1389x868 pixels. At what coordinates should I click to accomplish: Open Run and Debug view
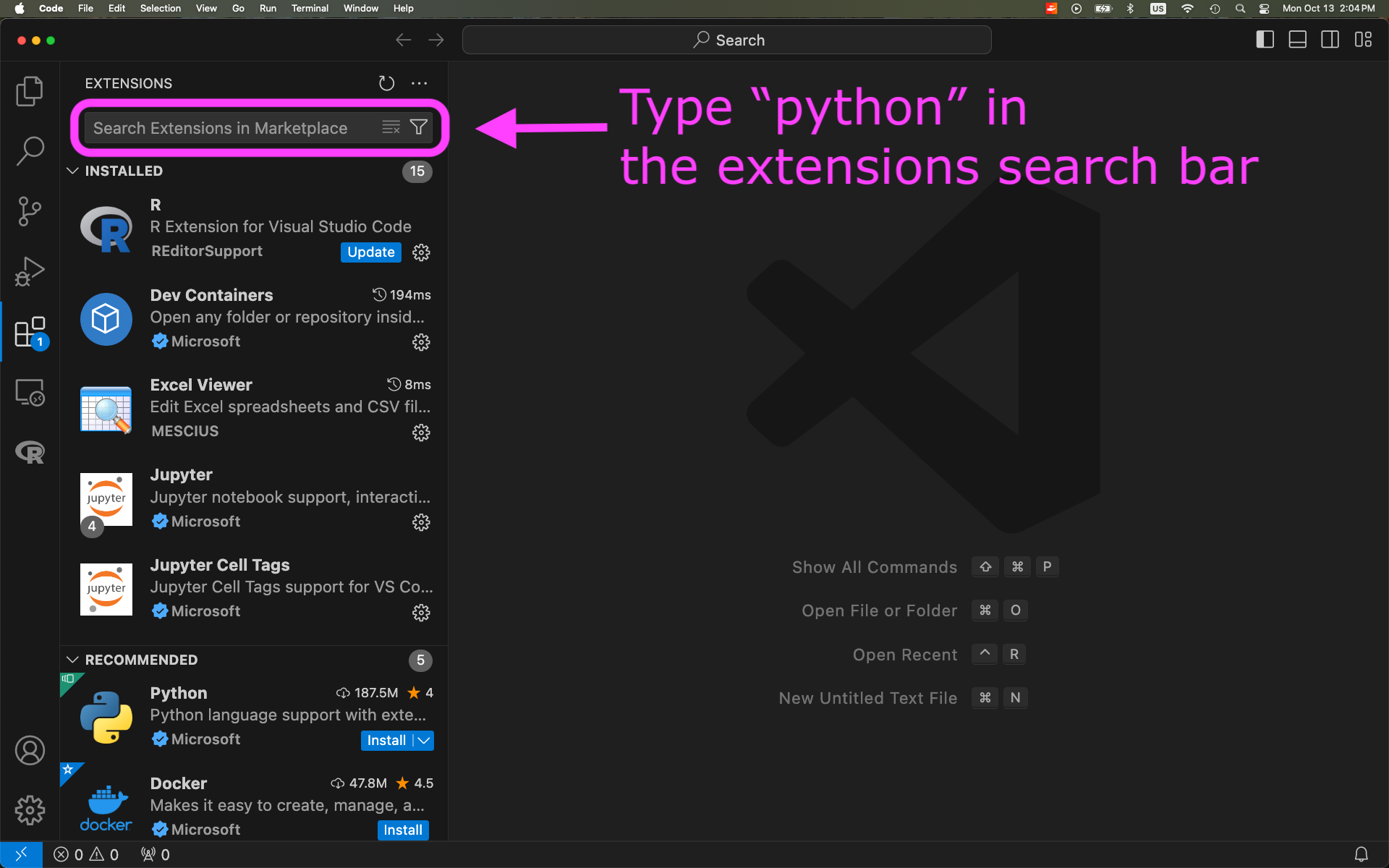tap(30, 271)
